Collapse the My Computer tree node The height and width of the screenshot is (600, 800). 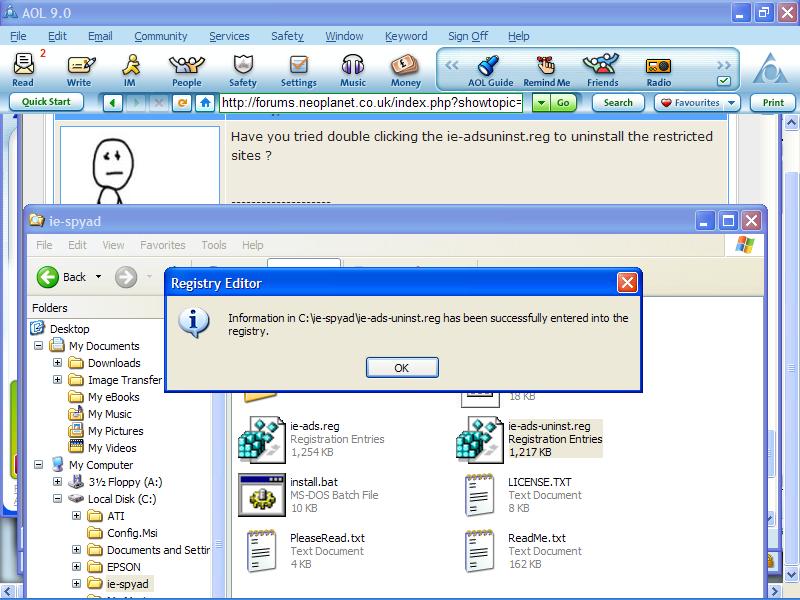tap(38, 465)
